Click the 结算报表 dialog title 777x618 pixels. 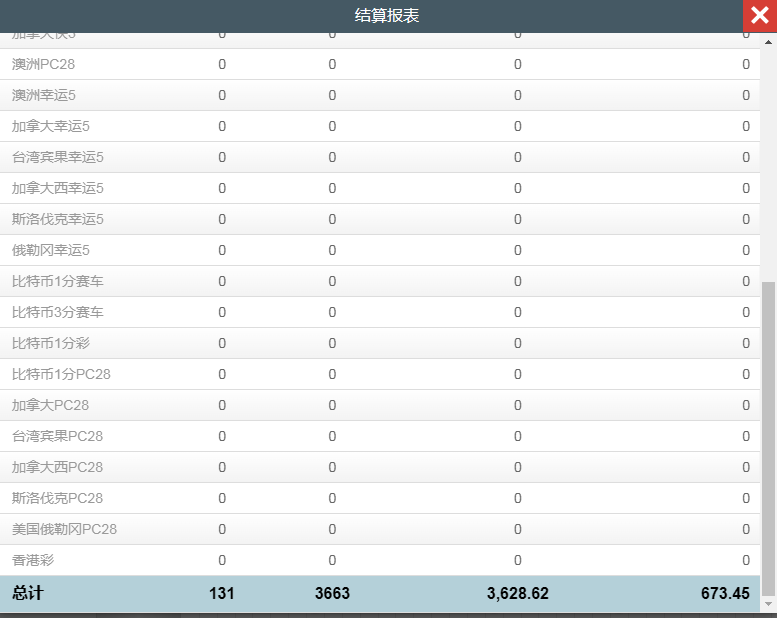(387, 15)
